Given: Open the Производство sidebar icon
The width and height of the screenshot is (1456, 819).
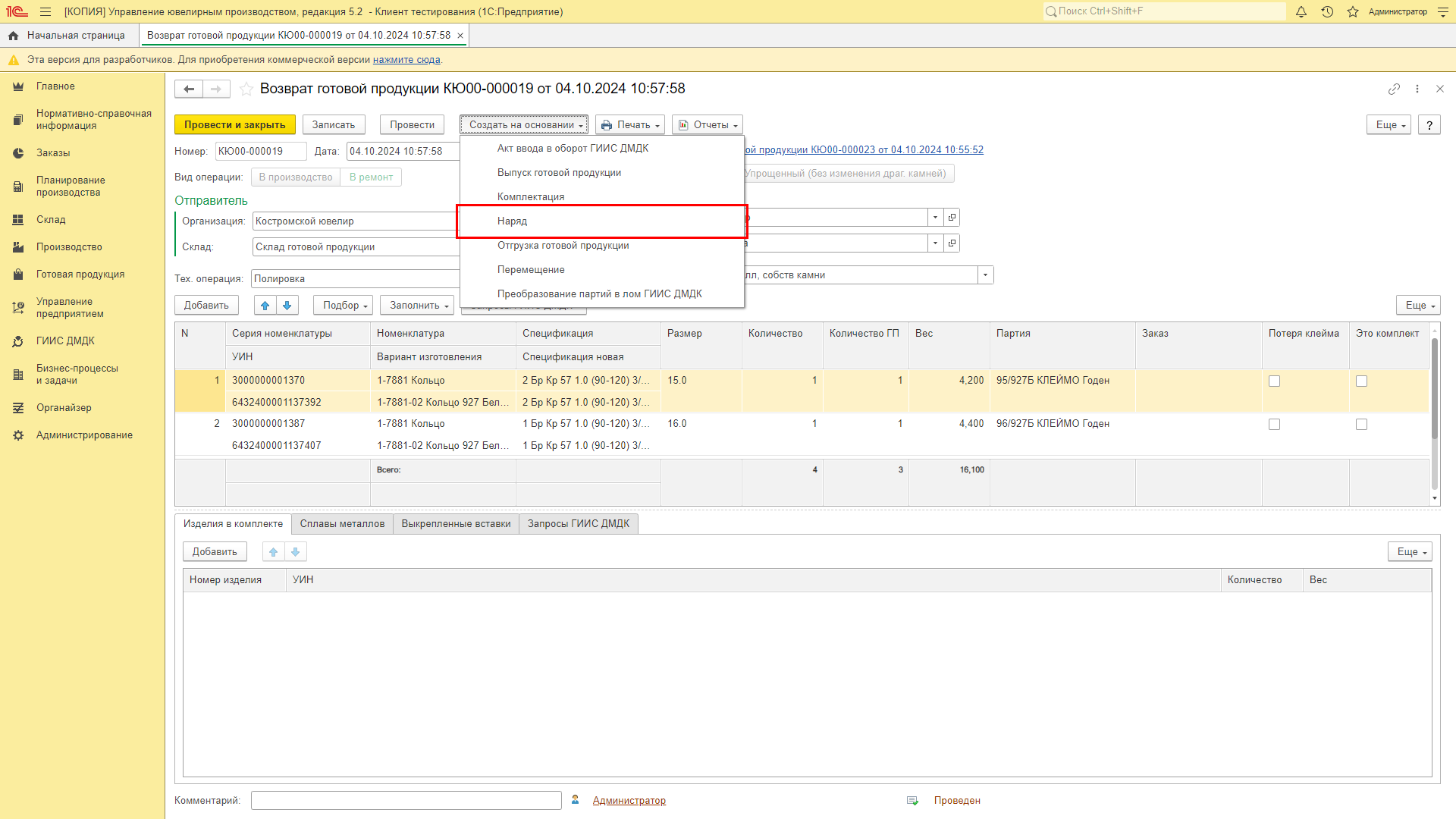Looking at the screenshot, I should tap(18, 247).
